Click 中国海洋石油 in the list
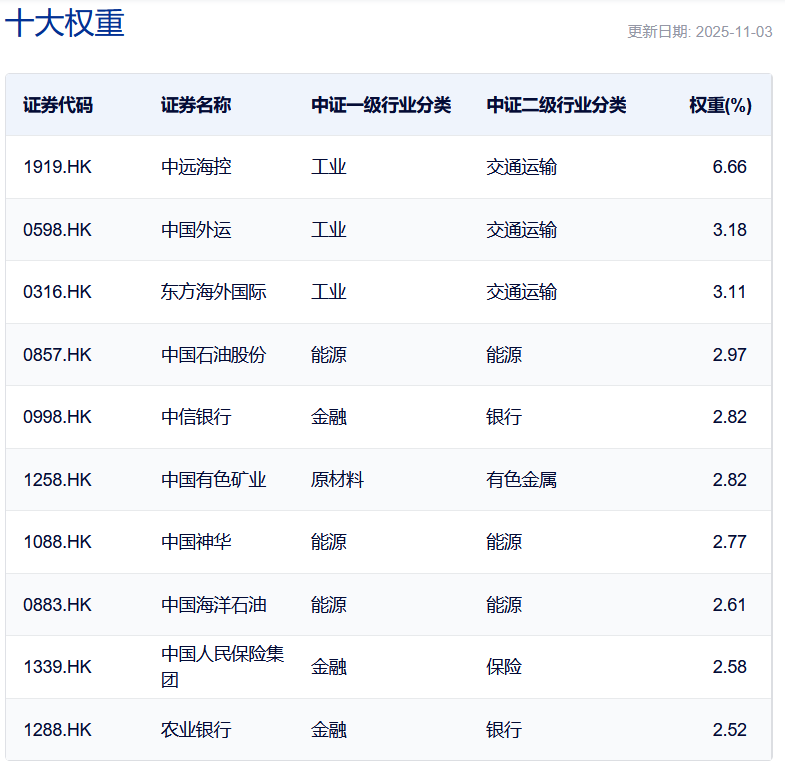Image resolution: width=785 pixels, height=775 pixels. point(214,605)
